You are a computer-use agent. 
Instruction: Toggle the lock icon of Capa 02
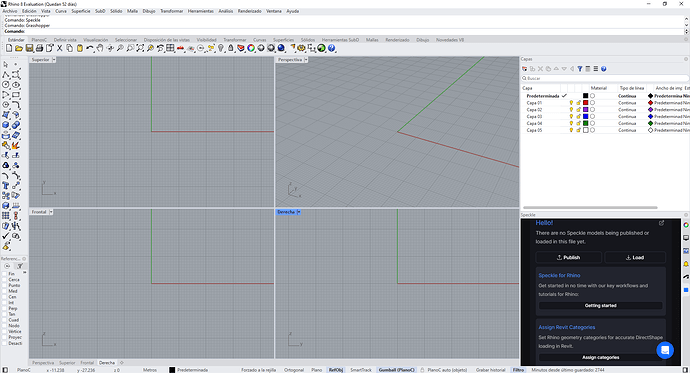click(579, 110)
